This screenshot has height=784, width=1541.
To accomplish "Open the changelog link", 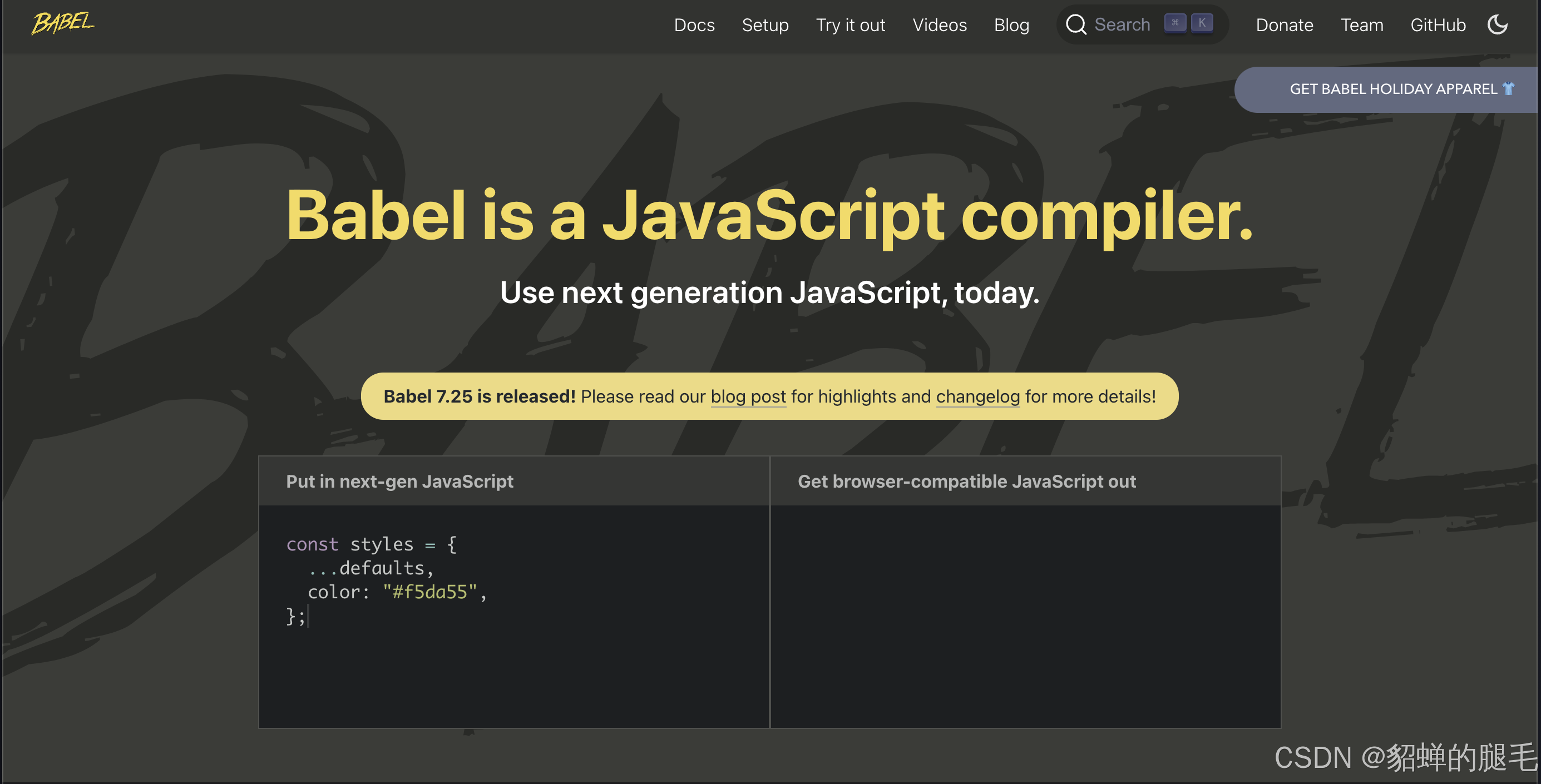I will pos(977,396).
